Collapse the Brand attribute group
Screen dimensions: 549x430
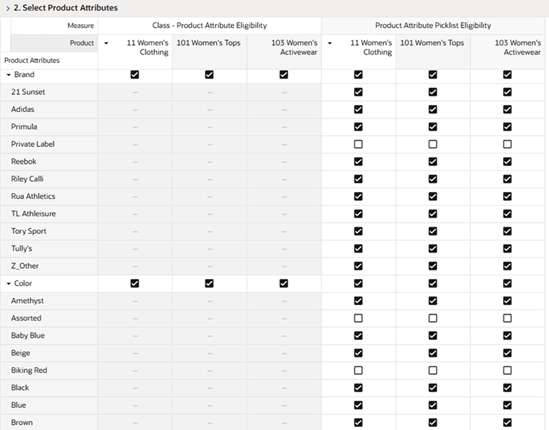pyautogui.click(x=9, y=75)
